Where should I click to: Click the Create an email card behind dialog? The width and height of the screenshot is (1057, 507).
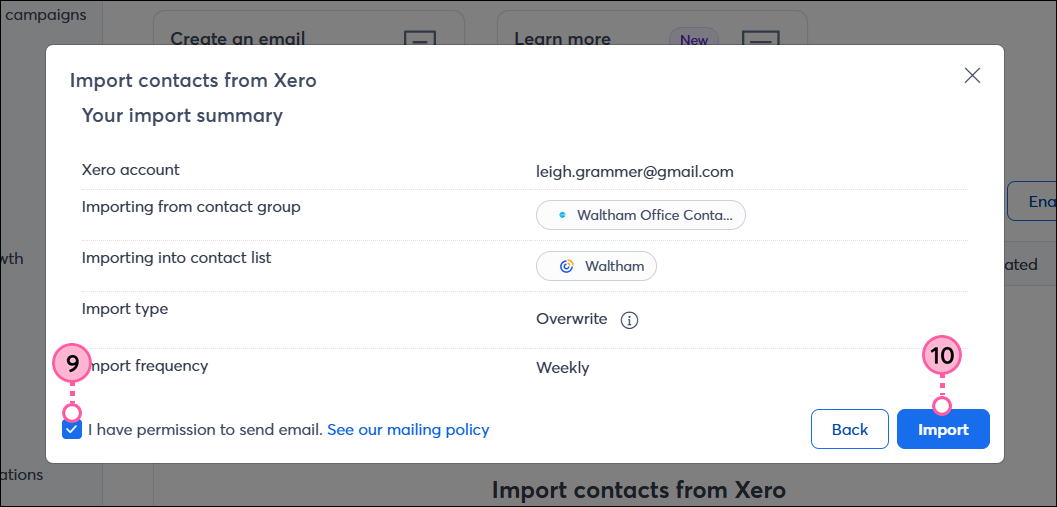click(309, 28)
